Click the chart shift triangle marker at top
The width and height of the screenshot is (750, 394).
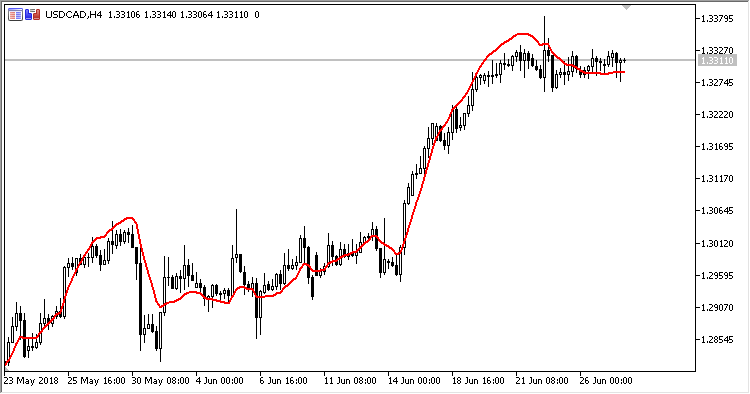coord(626,8)
